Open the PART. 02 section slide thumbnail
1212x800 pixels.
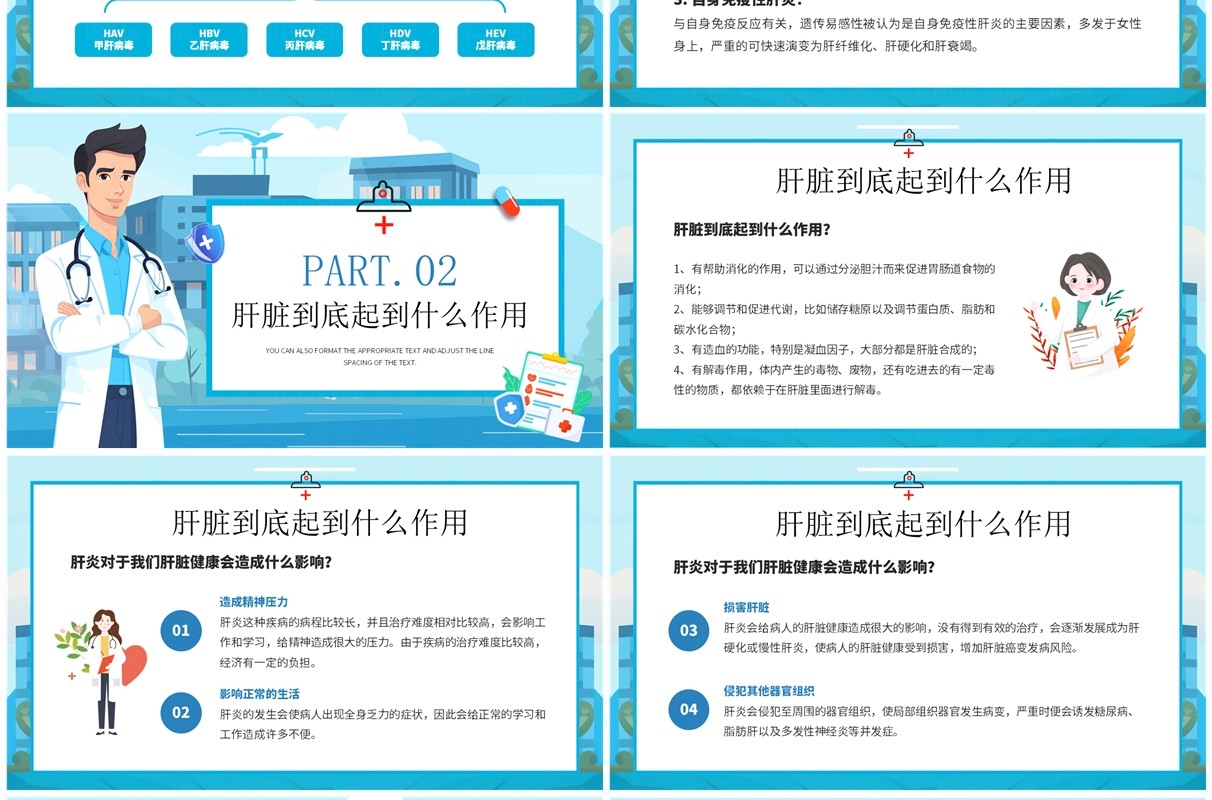305,280
